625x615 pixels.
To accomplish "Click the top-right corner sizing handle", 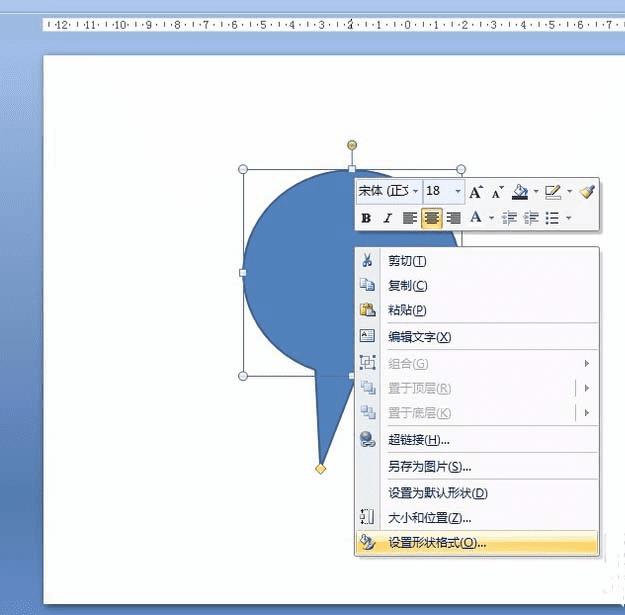I will coord(461,169).
